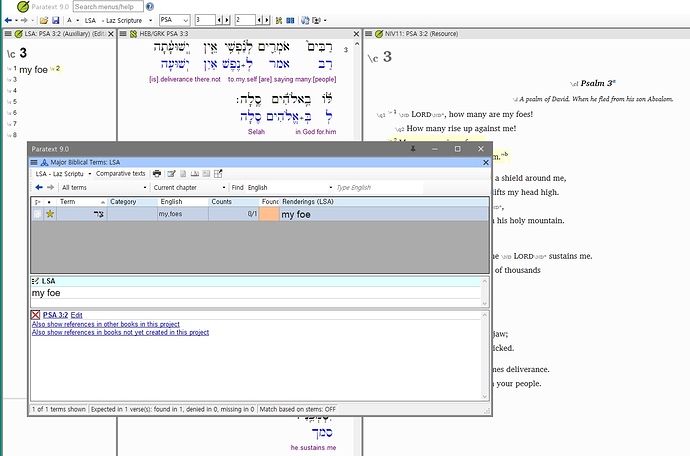
Task: Close the LSA: PSA 3:2 tab
Action: click(x=111, y=34)
